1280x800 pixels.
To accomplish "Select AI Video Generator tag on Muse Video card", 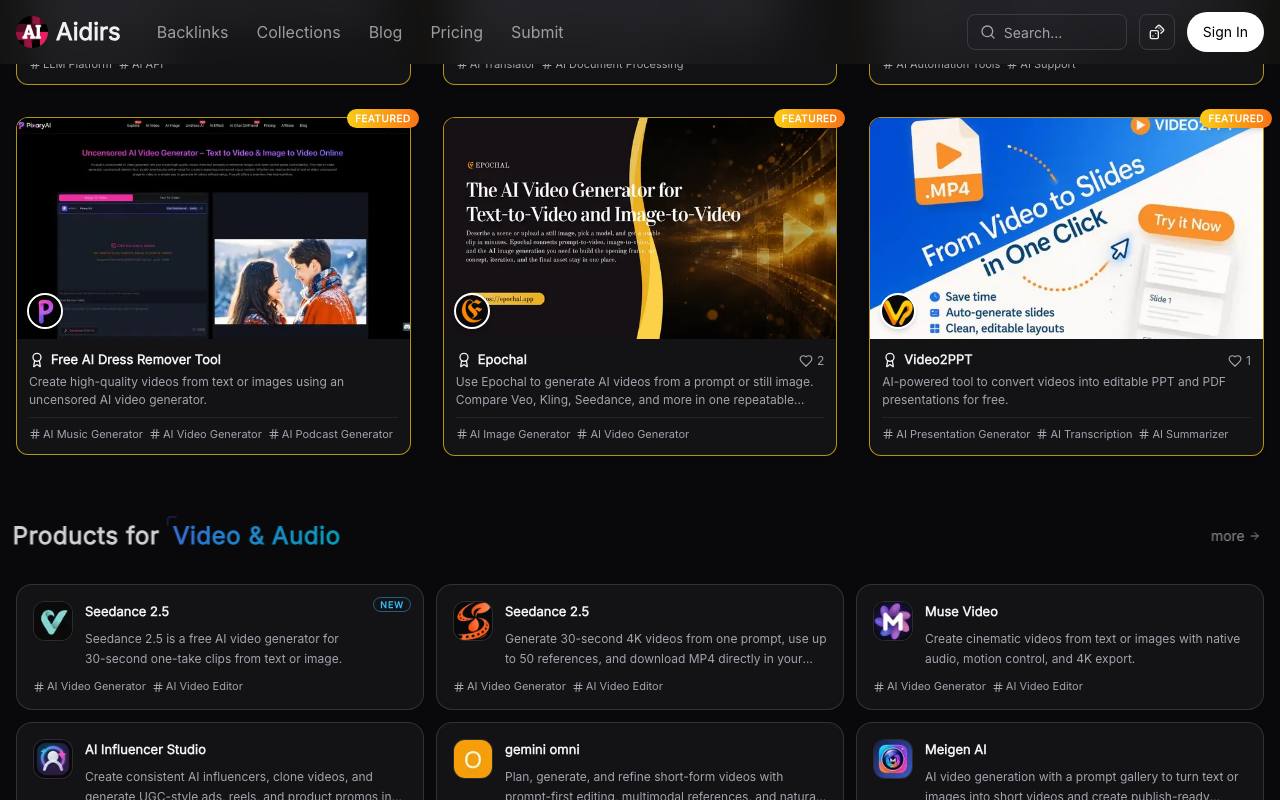I will (x=930, y=686).
